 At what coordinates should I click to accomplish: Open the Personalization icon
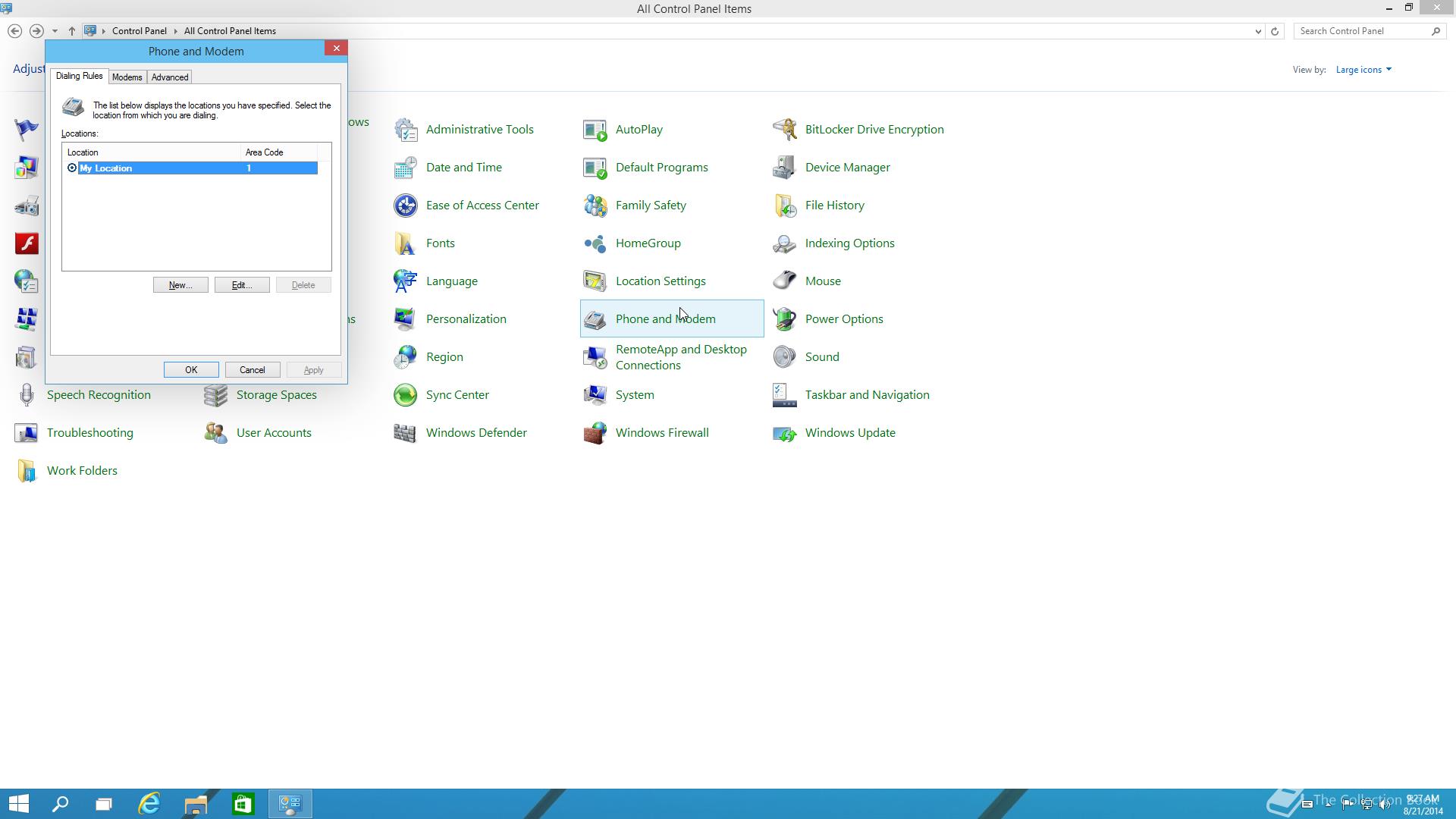point(406,319)
